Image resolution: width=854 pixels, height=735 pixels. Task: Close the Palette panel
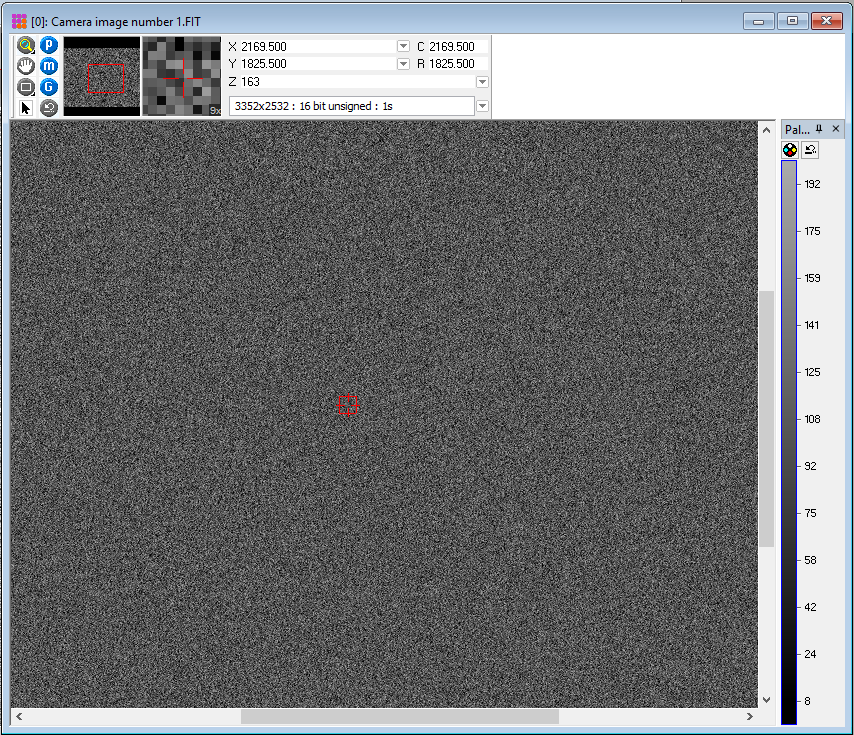(x=838, y=128)
